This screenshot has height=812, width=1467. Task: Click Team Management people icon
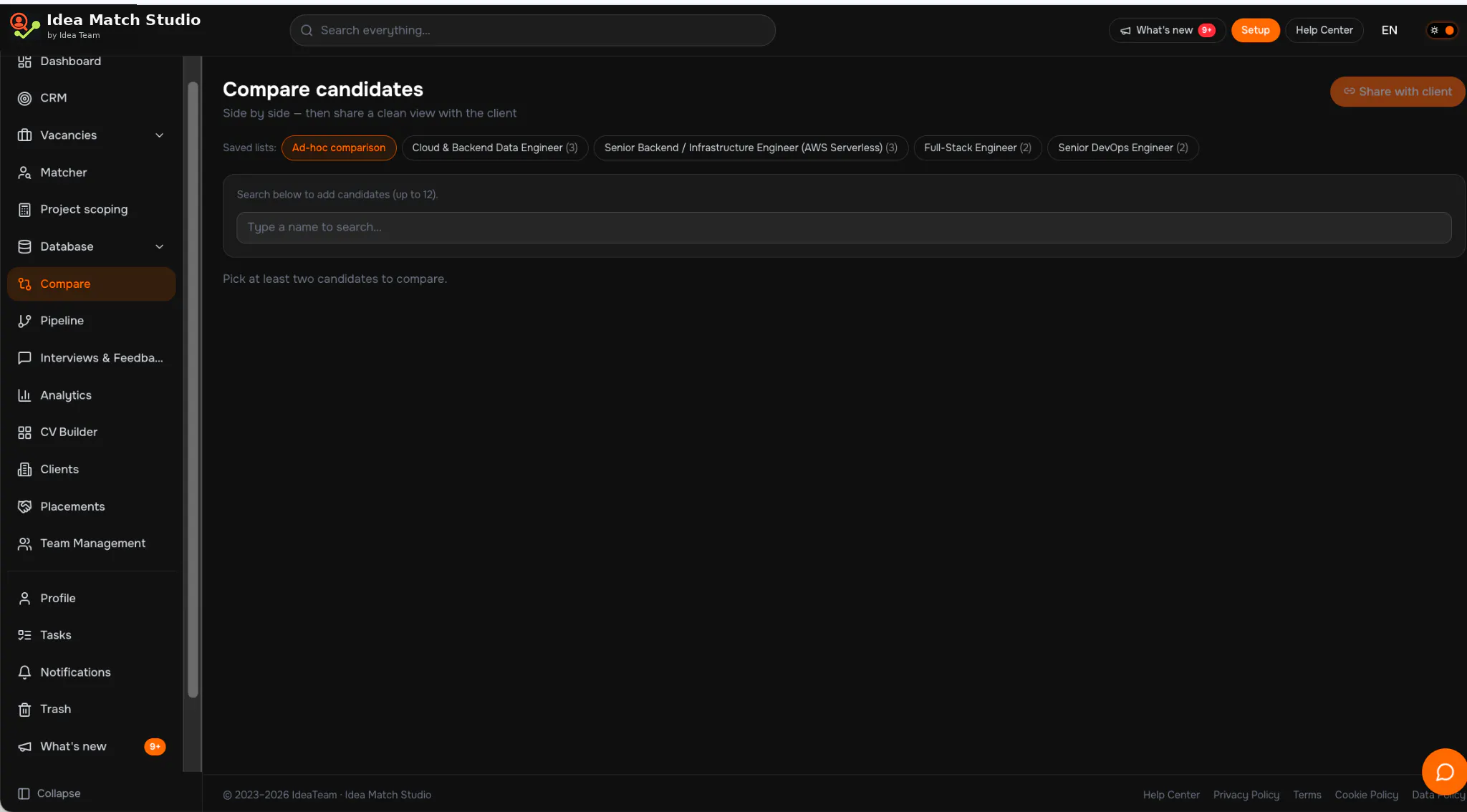(x=24, y=544)
